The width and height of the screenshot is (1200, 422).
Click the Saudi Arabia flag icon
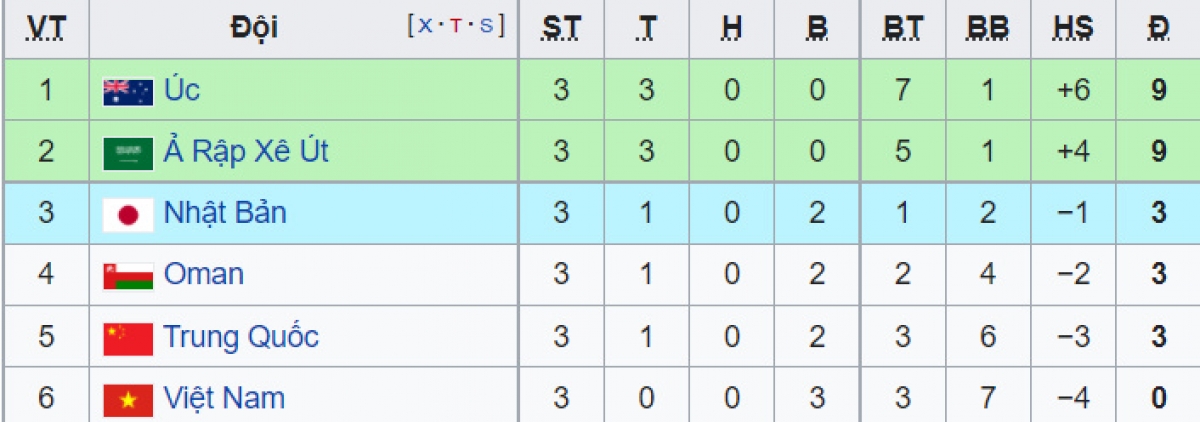click(x=128, y=153)
